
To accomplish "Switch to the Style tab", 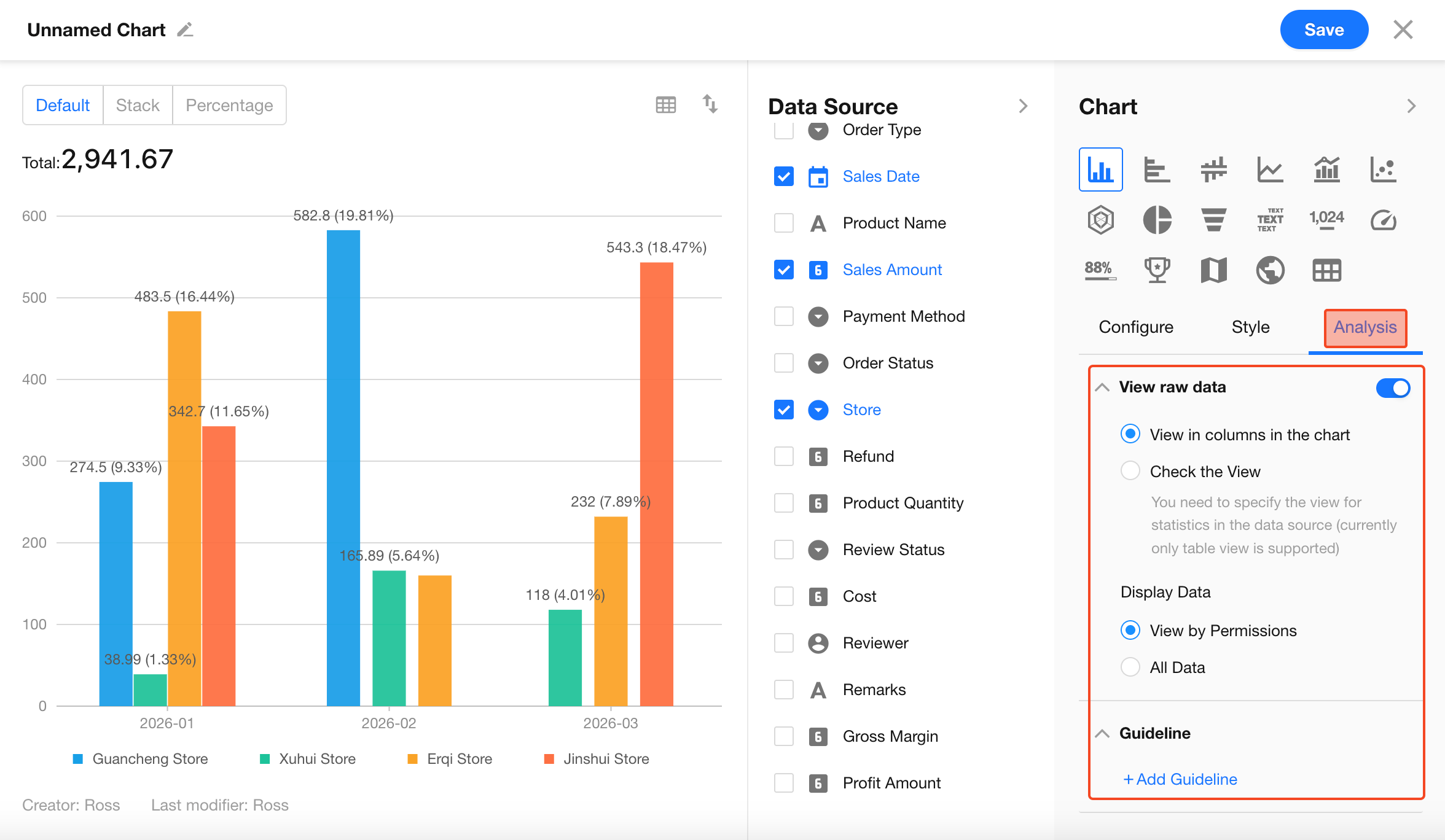I will [x=1250, y=327].
